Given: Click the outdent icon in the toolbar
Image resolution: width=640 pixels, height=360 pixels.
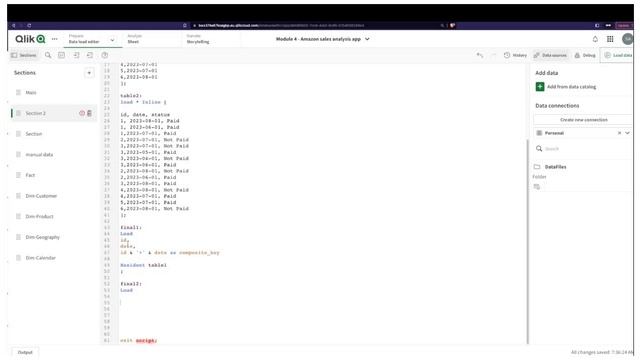Looking at the screenshot, I should pyautogui.click(x=90, y=55).
